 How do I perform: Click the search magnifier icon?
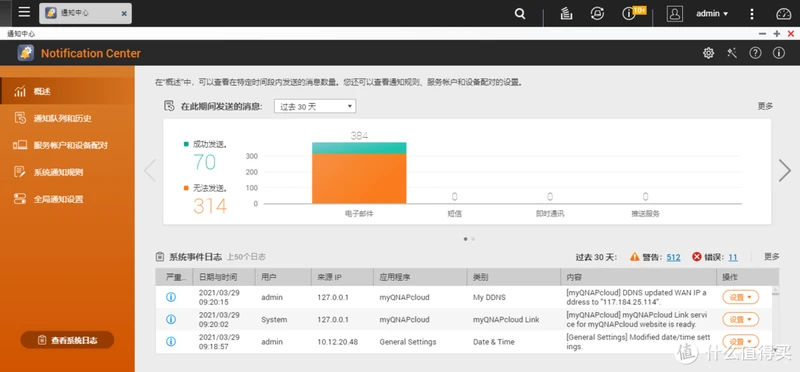(520, 14)
